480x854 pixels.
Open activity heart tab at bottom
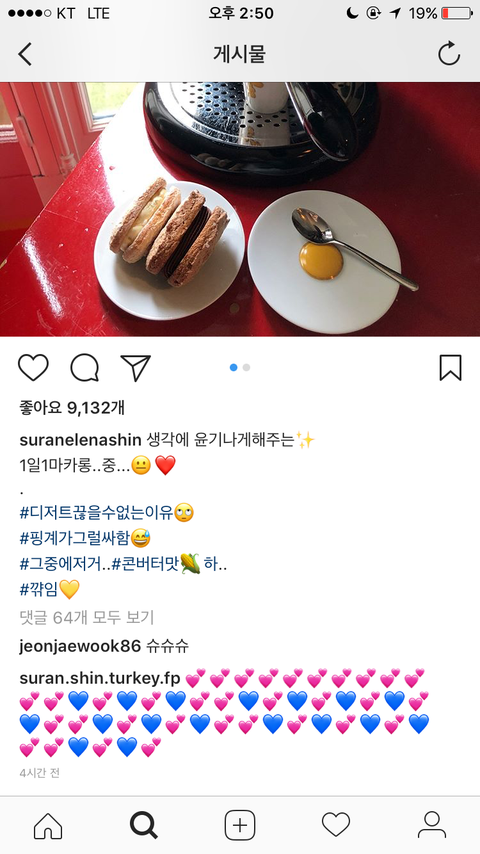tap(336, 825)
